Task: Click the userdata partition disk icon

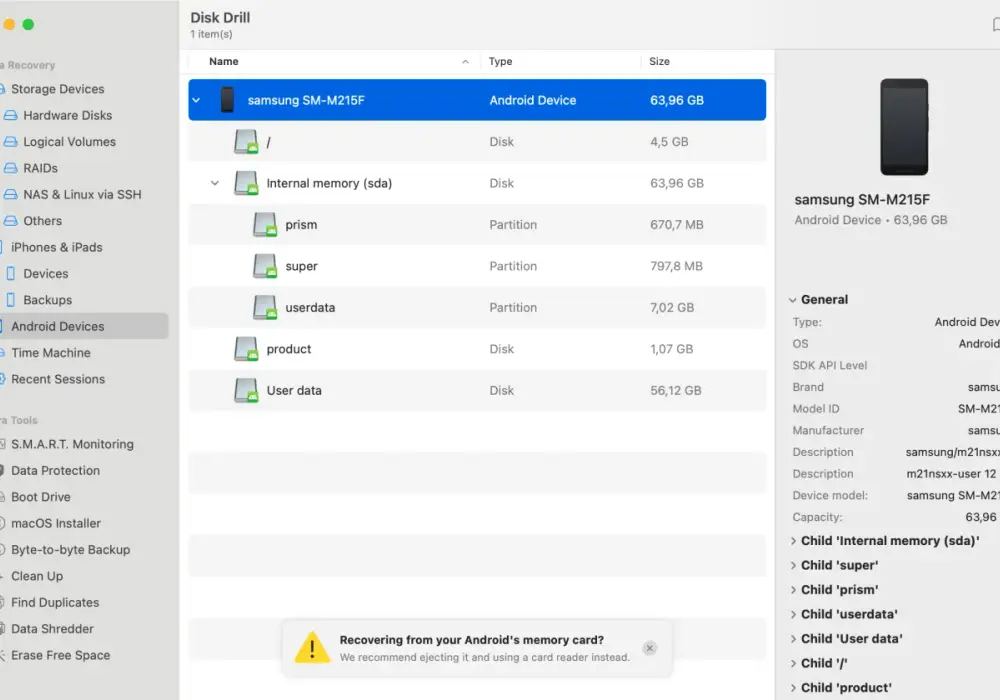Action: tap(265, 307)
